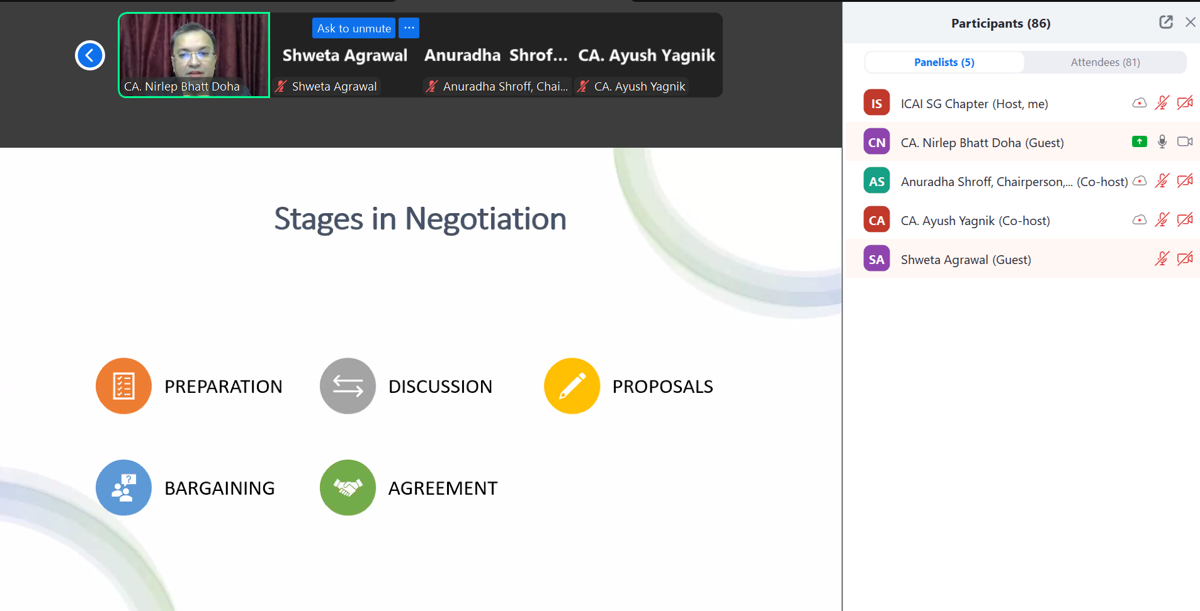Click the camera-off icon for CA. Ayush Yagnik

tap(1185, 220)
